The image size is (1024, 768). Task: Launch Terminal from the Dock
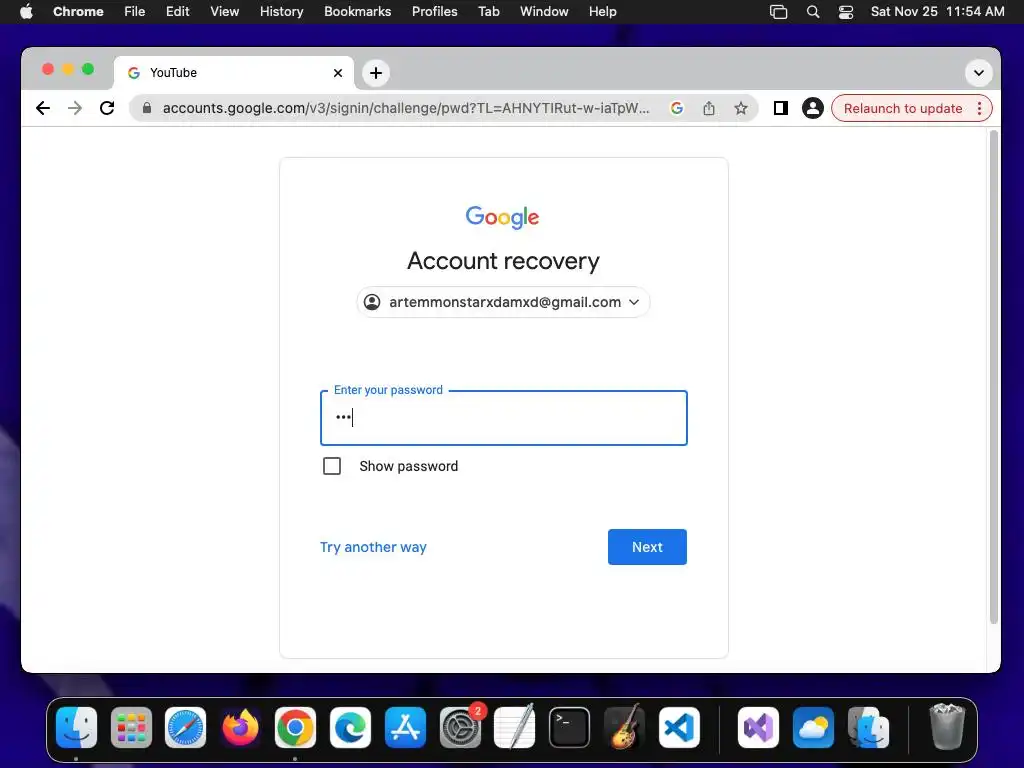point(569,728)
